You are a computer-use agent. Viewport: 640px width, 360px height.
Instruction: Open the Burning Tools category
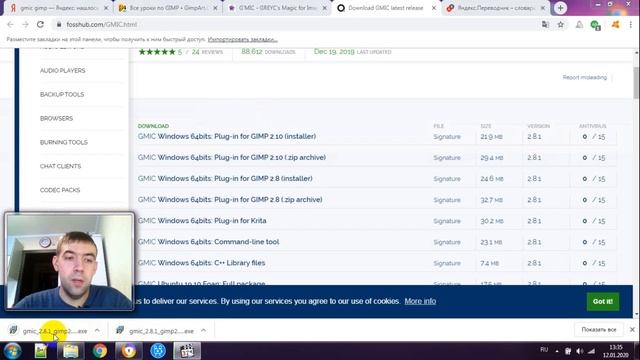64,142
